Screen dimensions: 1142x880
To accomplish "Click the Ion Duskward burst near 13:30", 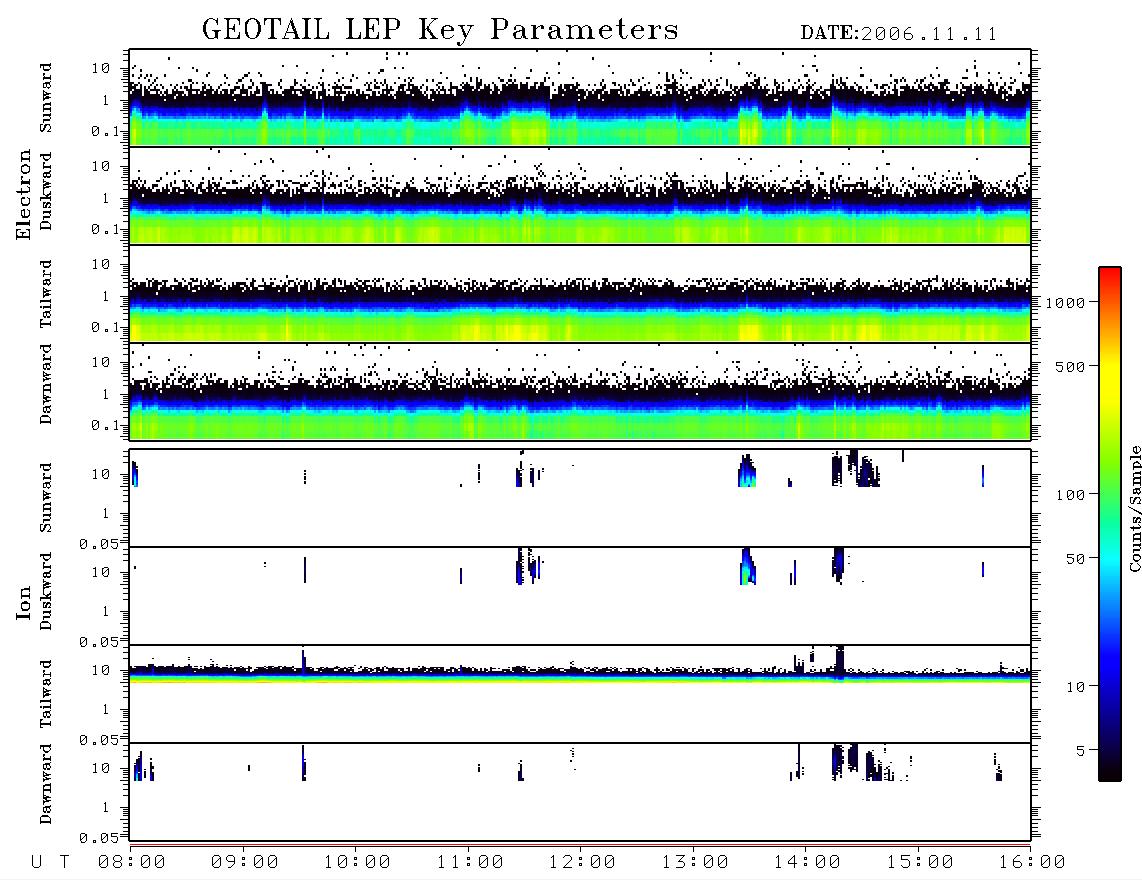I will 748,567.
